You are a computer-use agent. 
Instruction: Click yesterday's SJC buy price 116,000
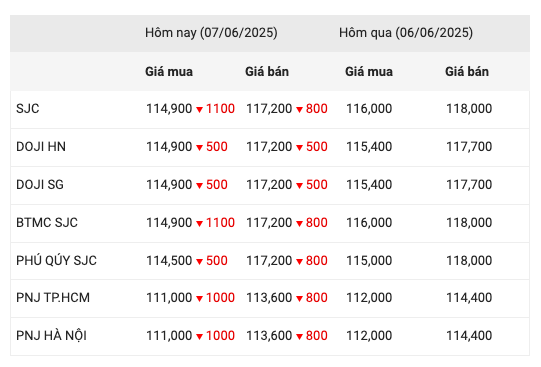369,109
